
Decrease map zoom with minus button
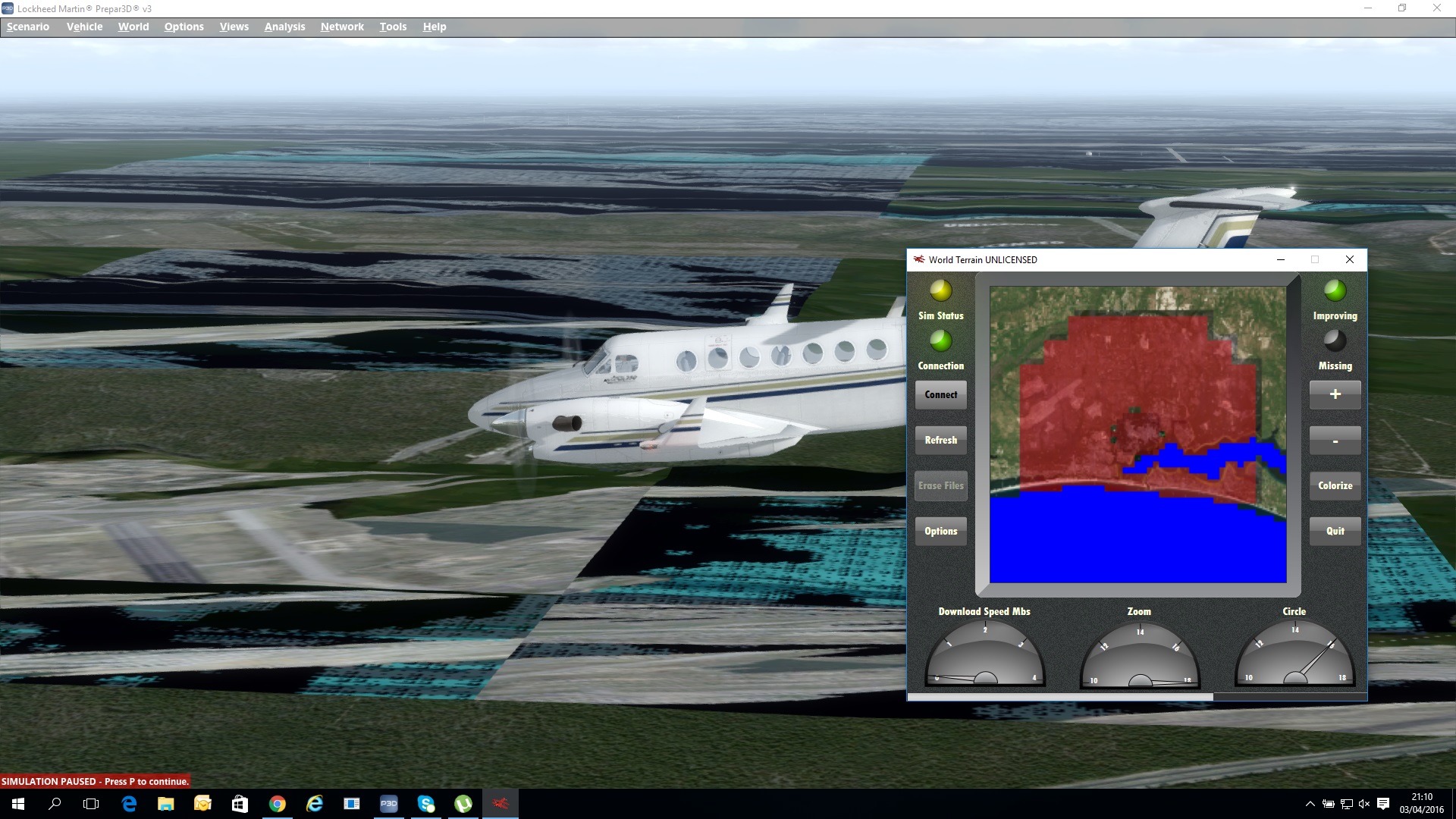(x=1335, y=440)
